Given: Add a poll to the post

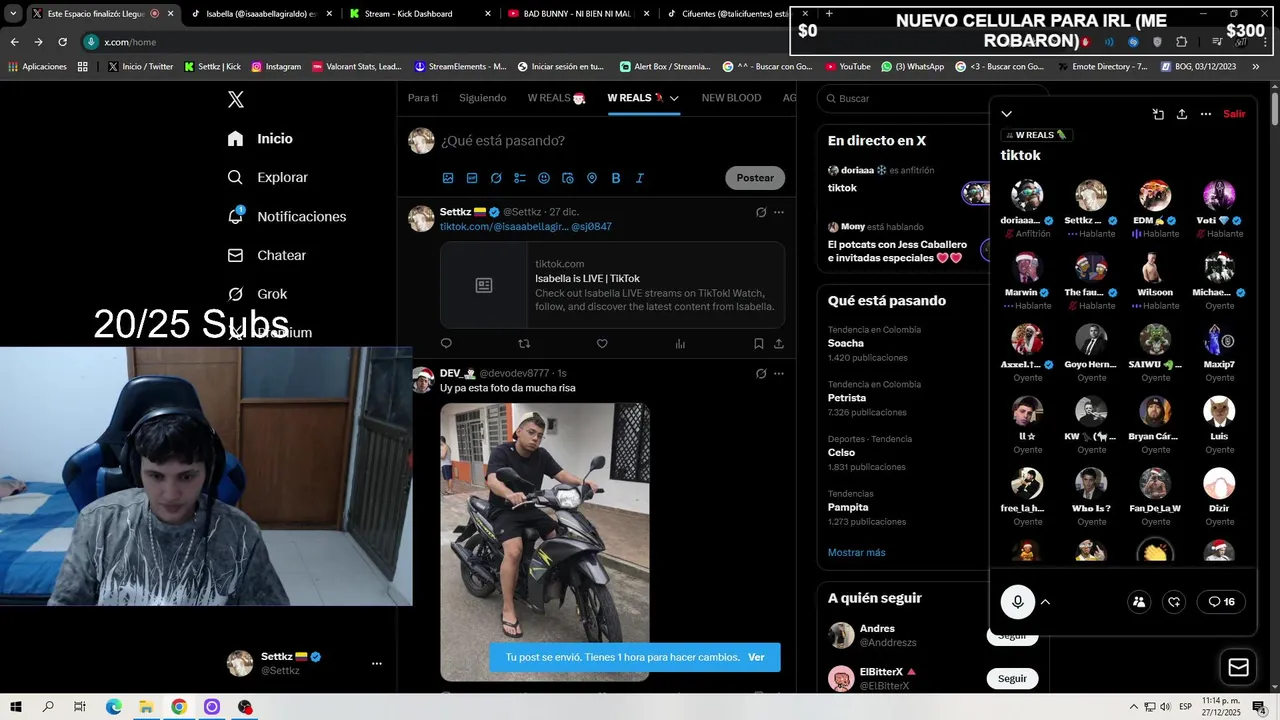Looking at the screenshot, I should [x=520, y=178].
